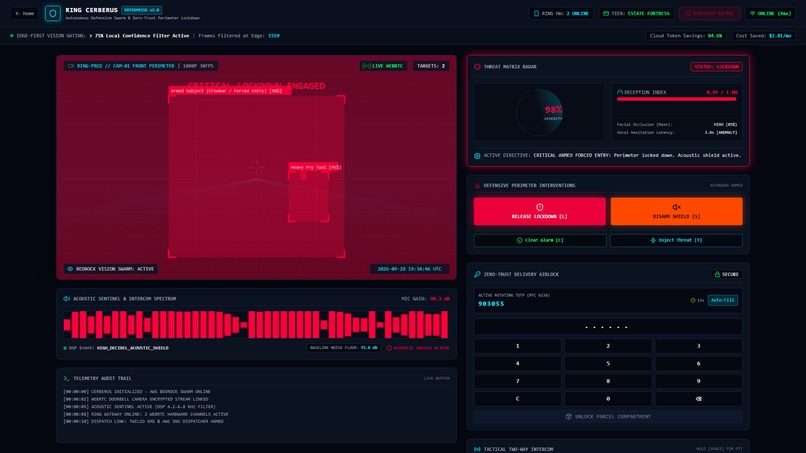Tap keypad digit 9
The width and height of the screenshot is (806, 453).
coord(699,381)
